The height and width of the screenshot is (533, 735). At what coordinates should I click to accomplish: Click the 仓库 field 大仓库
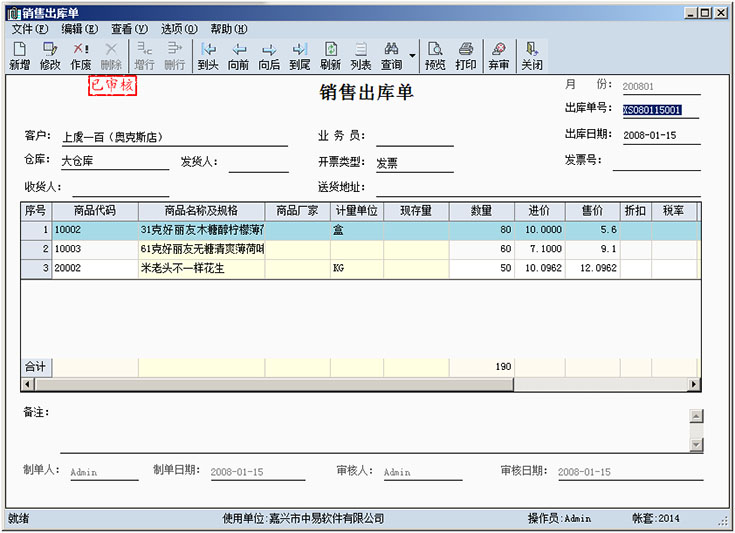coord(115,161)
